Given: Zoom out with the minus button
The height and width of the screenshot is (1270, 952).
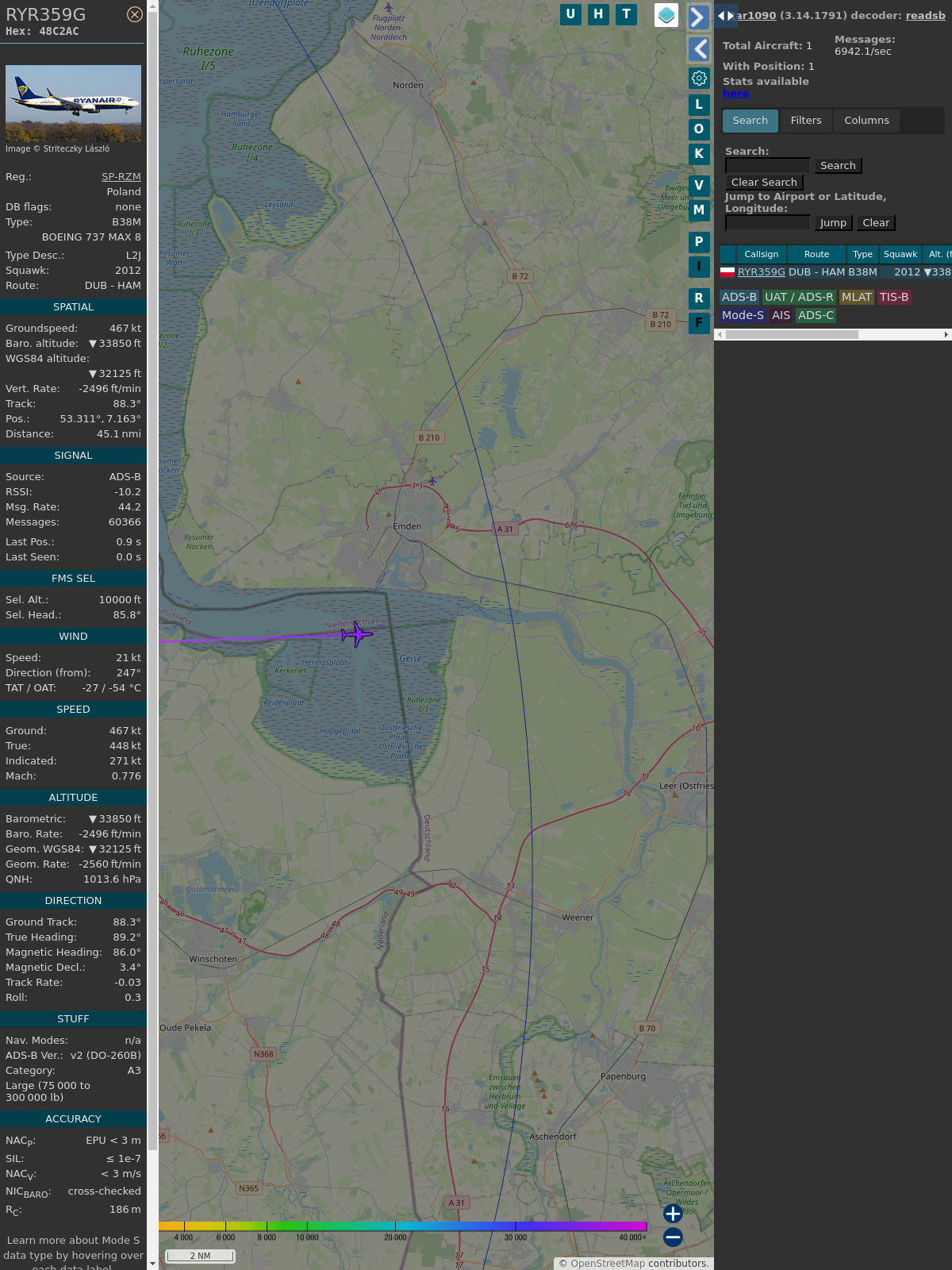Looking at the screenshot, I should pyautogui.click(x=673, y=1237).
